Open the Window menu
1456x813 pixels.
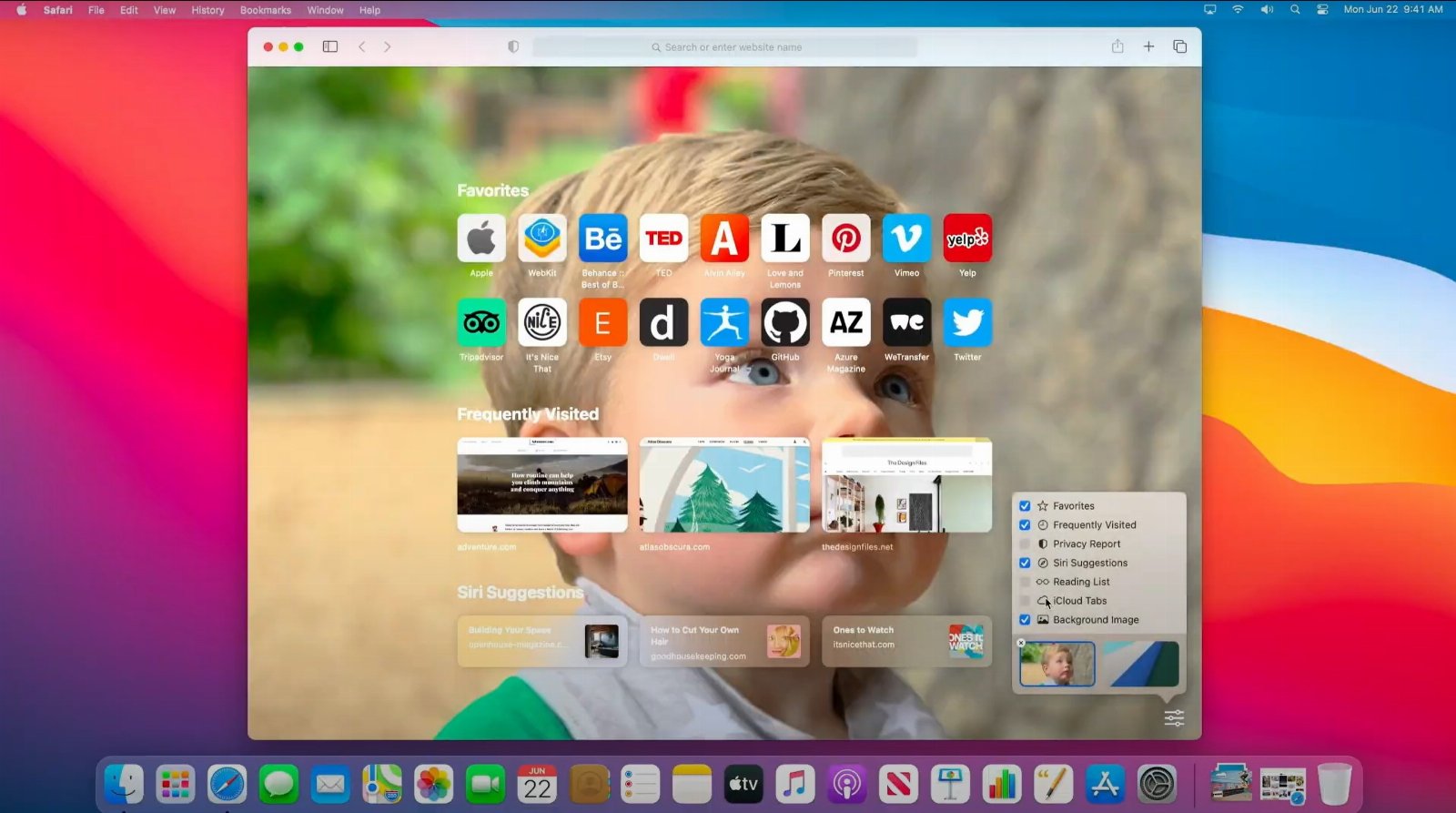click(325, 10)
